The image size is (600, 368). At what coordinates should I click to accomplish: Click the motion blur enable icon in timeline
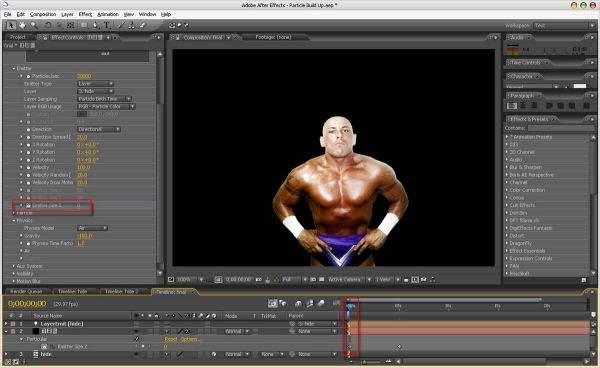click(321, 303)
